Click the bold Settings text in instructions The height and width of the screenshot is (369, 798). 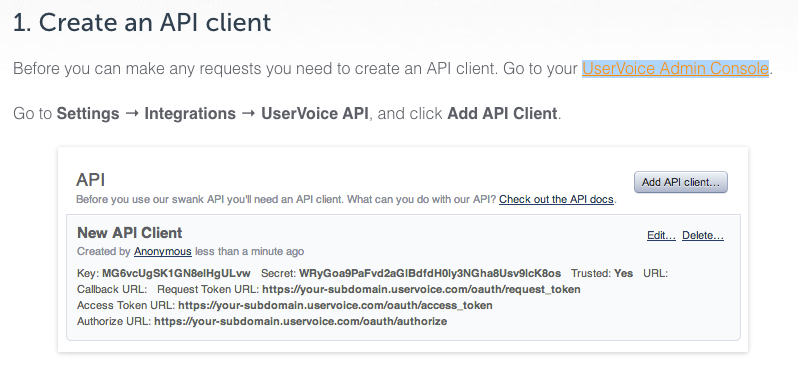pyautogui.click(x=88, y=113)
